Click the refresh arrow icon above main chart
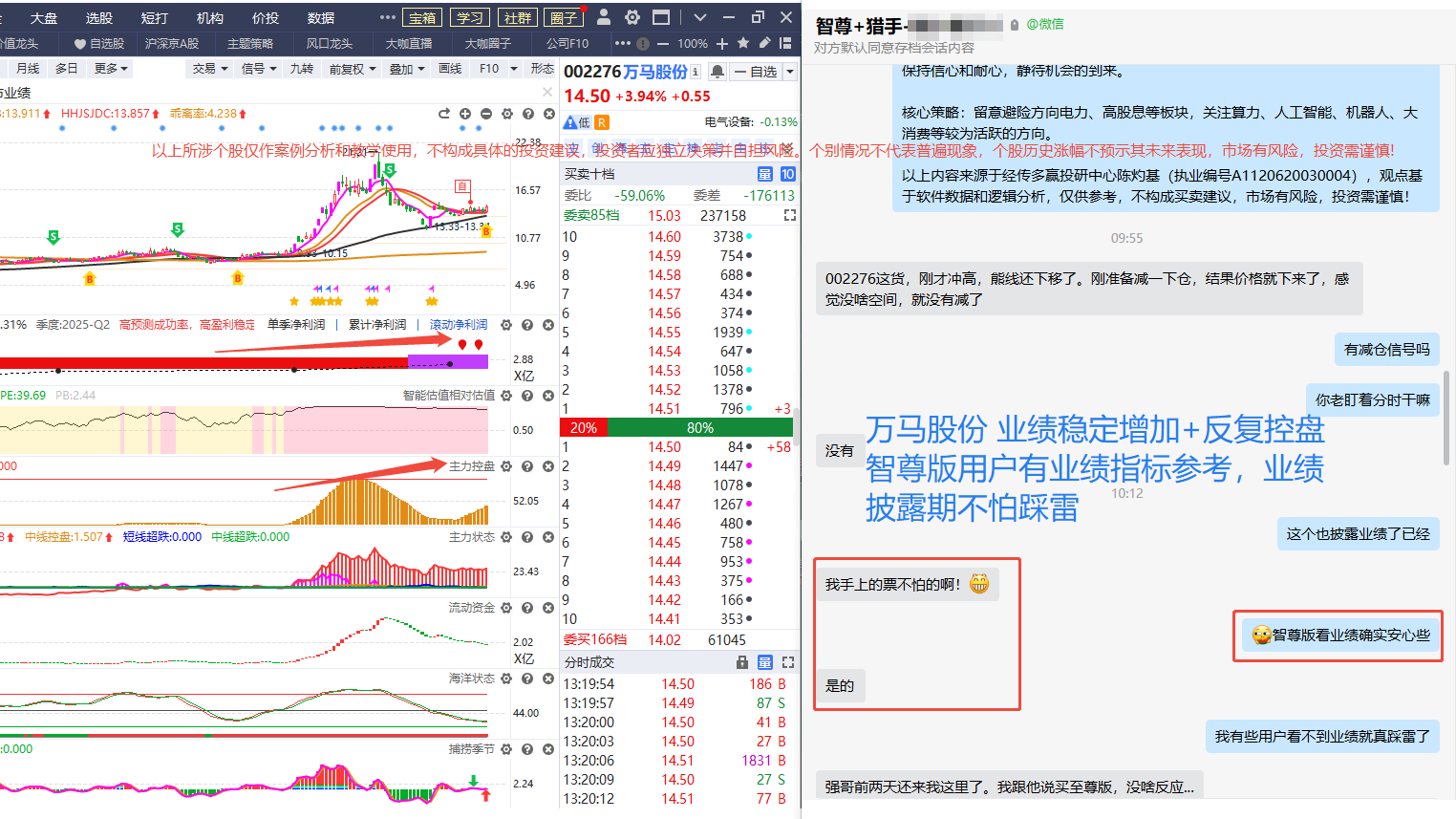1456x819 pixels. coord(444,114)
